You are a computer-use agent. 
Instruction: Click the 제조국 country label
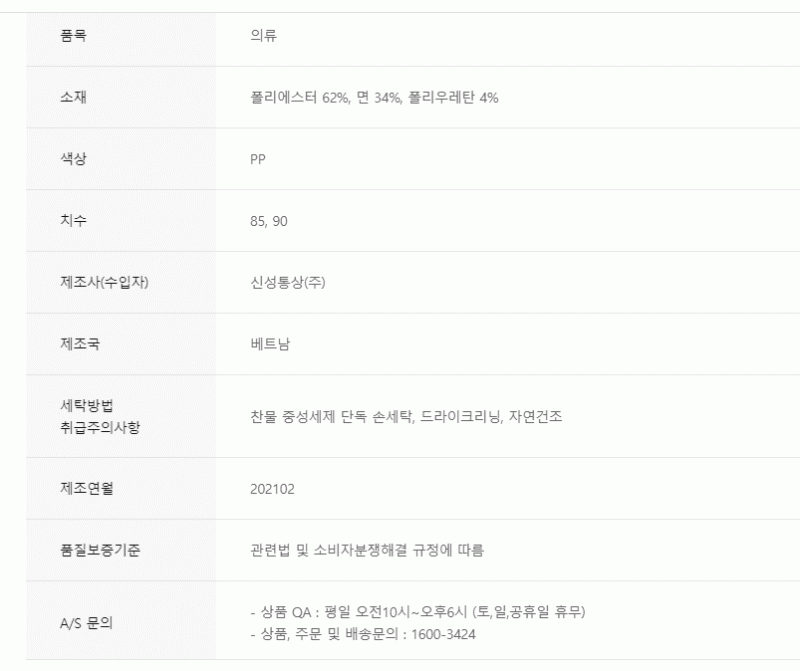click(80, 344)
